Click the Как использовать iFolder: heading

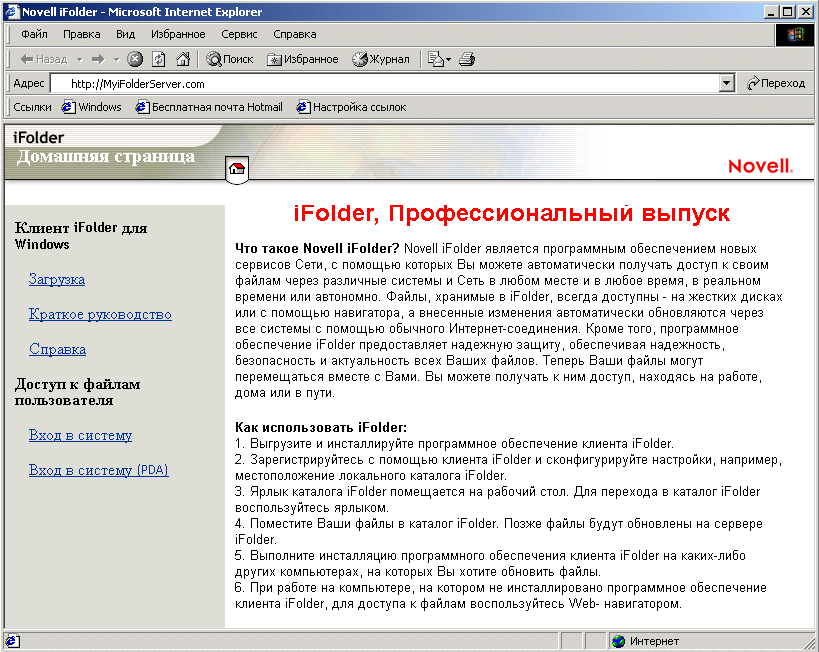click(x=321, y=427)
